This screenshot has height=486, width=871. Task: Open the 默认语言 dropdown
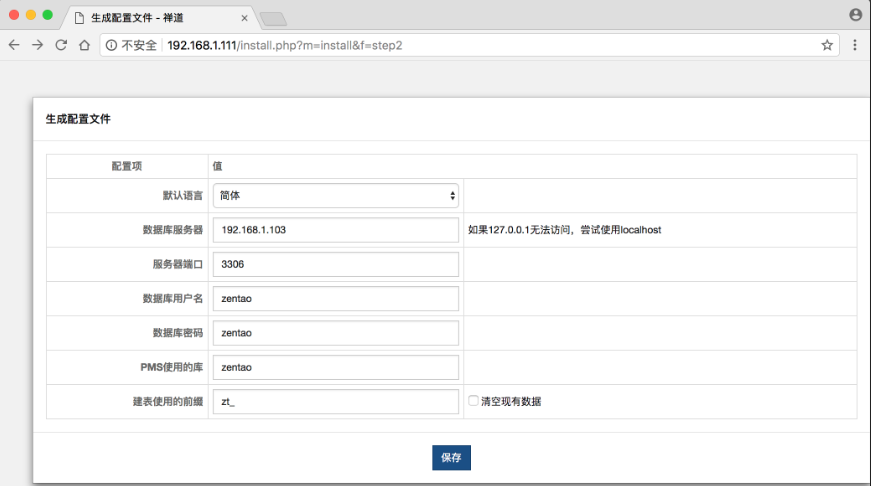point(336,196)
